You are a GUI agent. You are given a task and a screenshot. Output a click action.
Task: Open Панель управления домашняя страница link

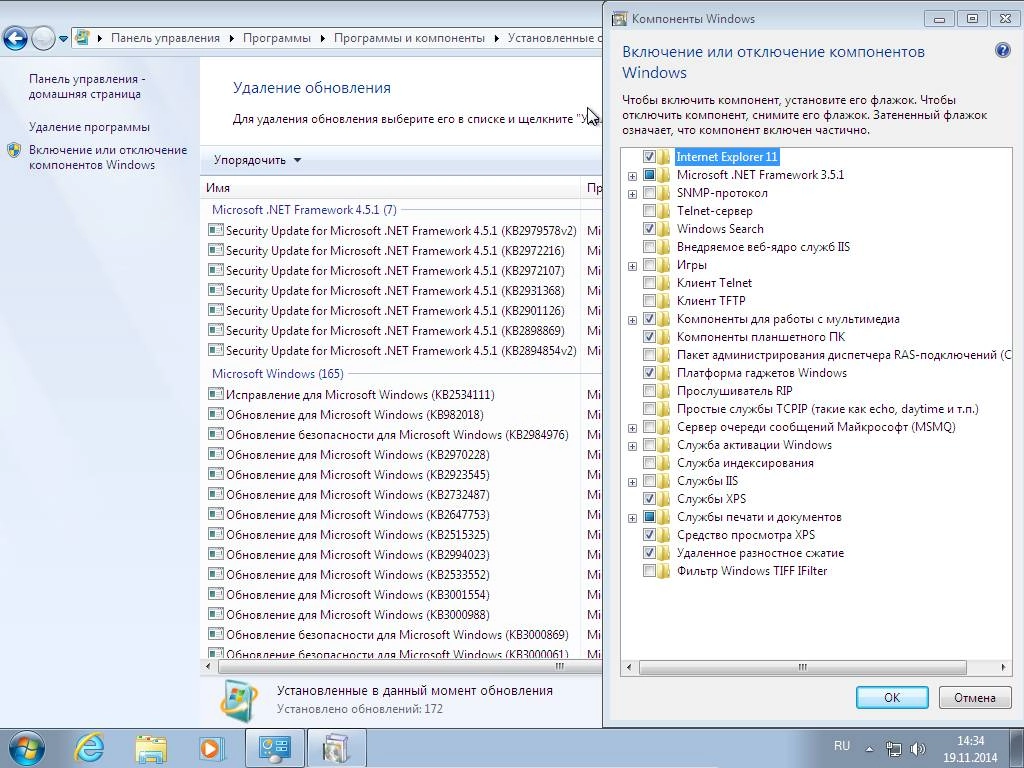click(85, 86)
